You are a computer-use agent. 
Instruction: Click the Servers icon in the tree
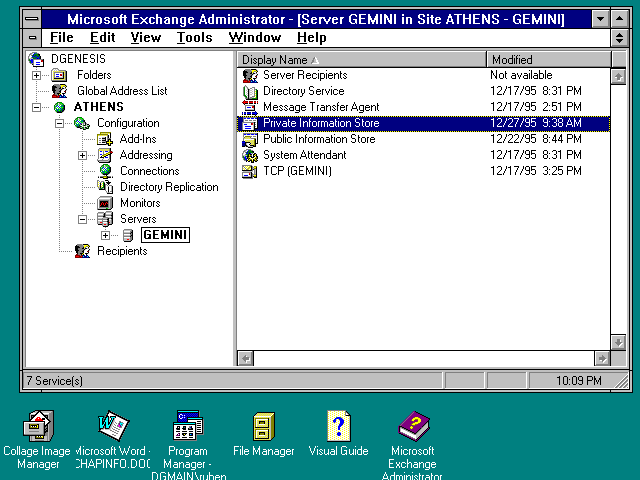click(x=105, y=219)
